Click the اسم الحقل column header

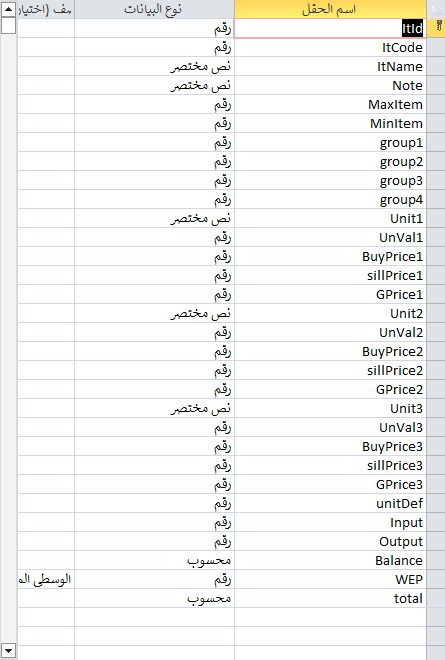(x=330, y=9)
